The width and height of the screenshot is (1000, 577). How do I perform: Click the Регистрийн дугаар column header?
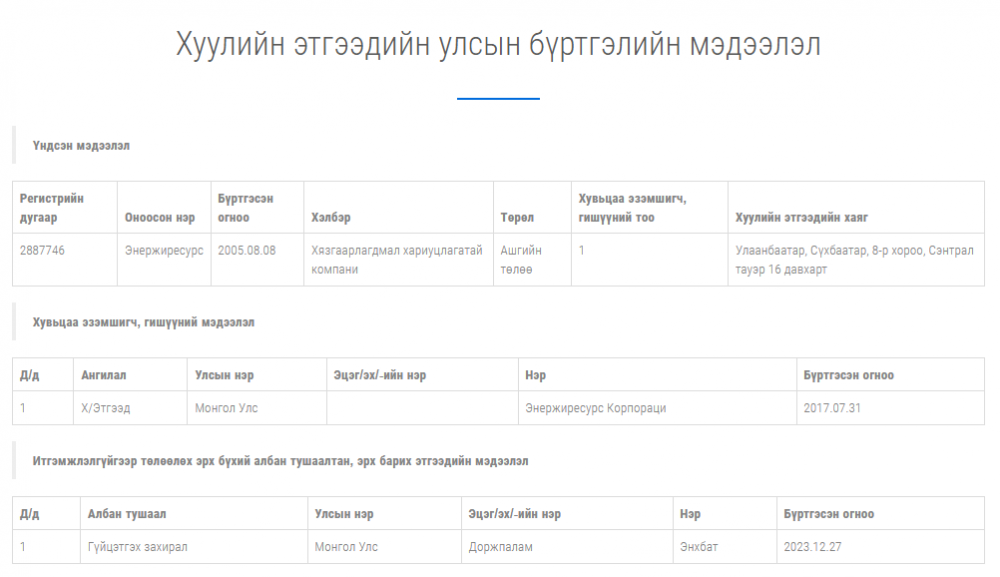point(52,208)
